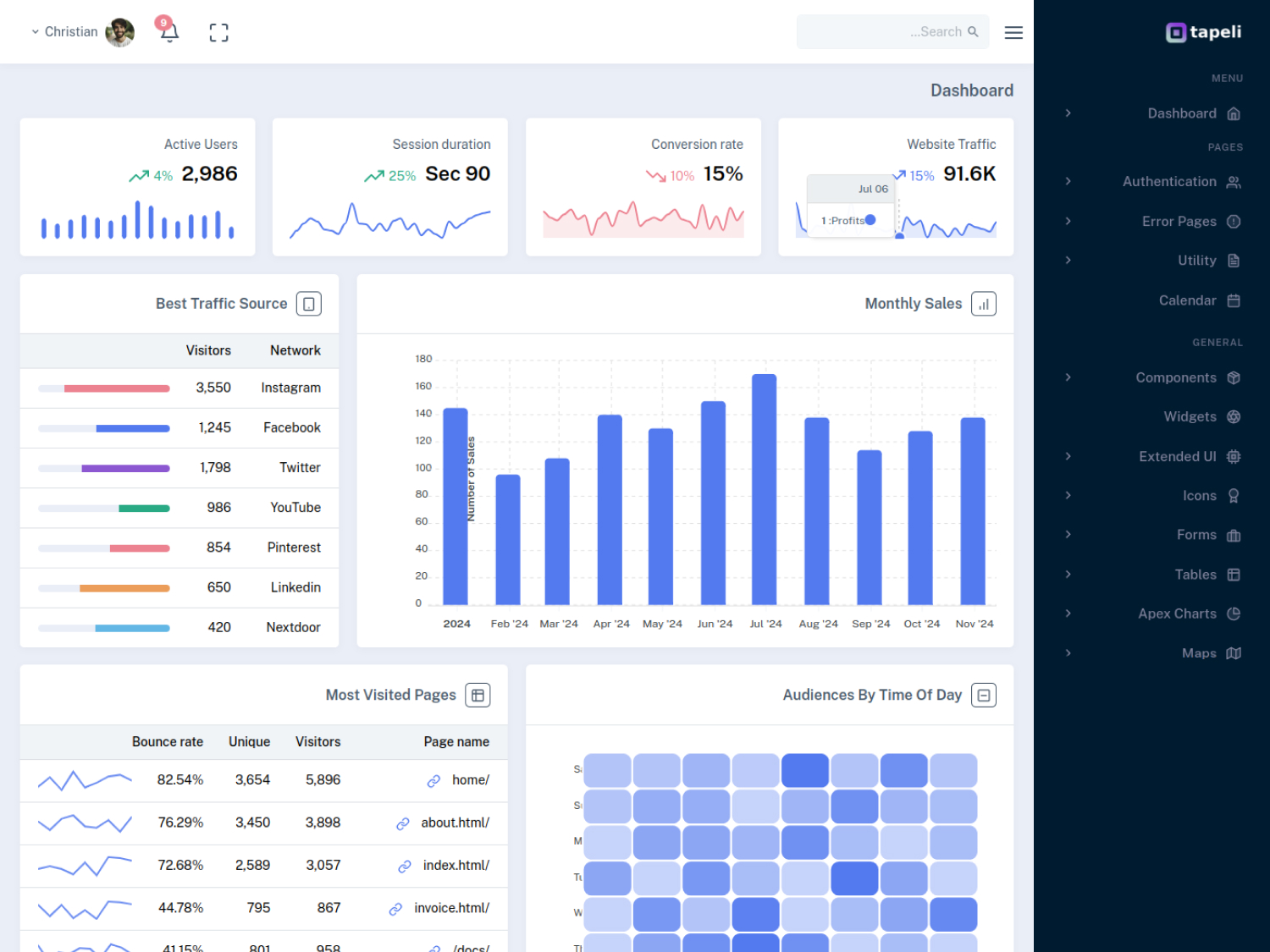The image size is (1270, 952).
Task: Click the link icon beside about.html/
Action: [403, 823]
